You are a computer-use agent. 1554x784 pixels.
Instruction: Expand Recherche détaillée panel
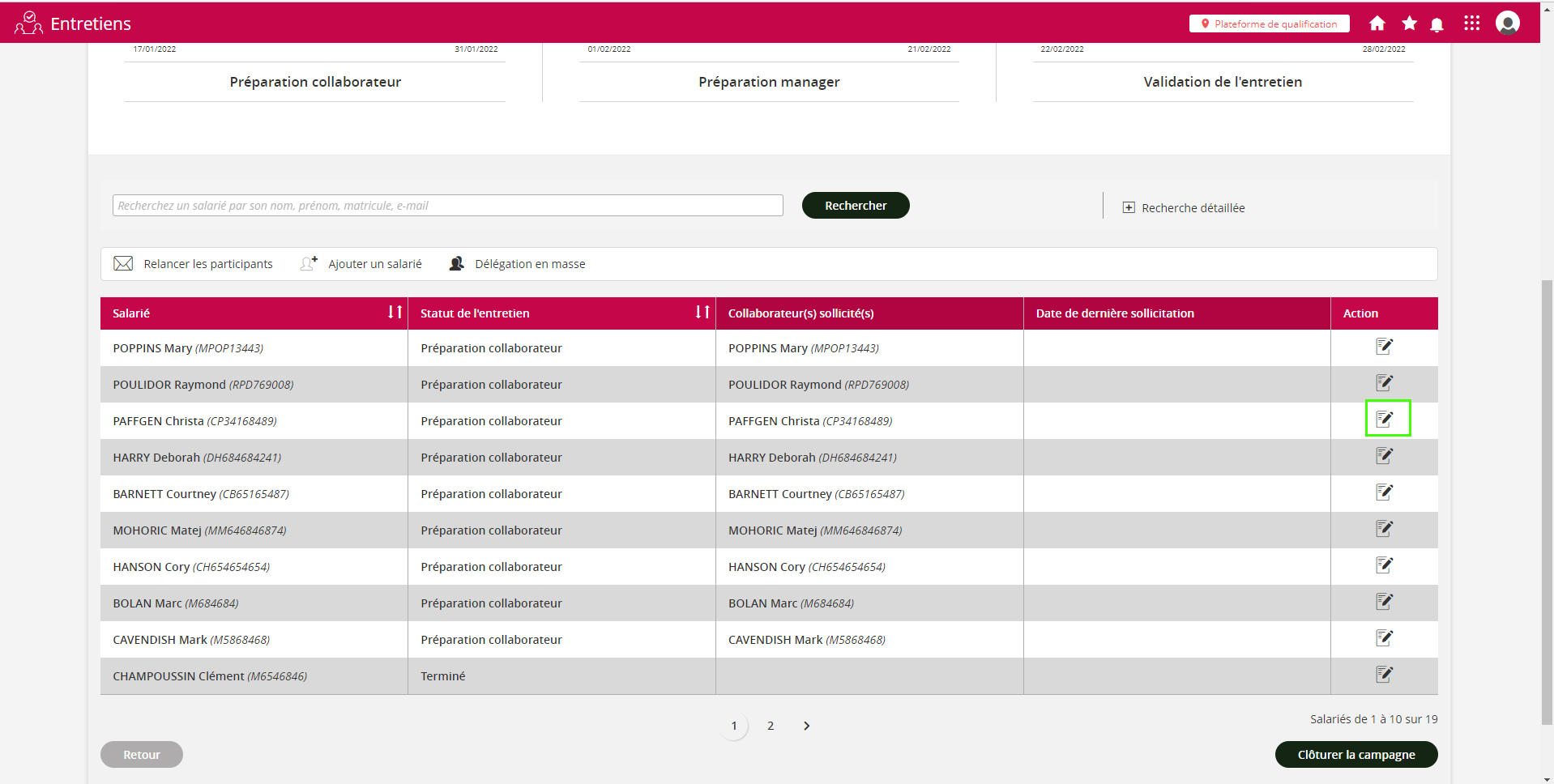(1184, 208)
